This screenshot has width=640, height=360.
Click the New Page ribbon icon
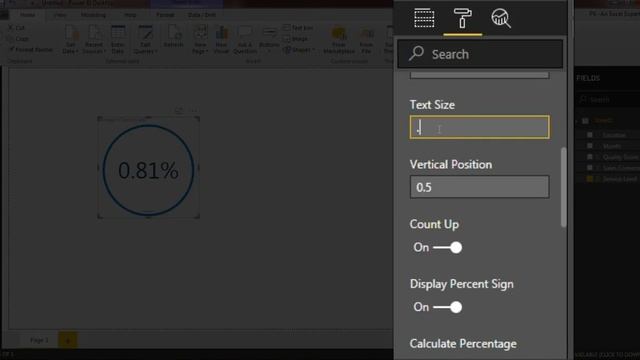pyautogui.click(x=200, y=40)
